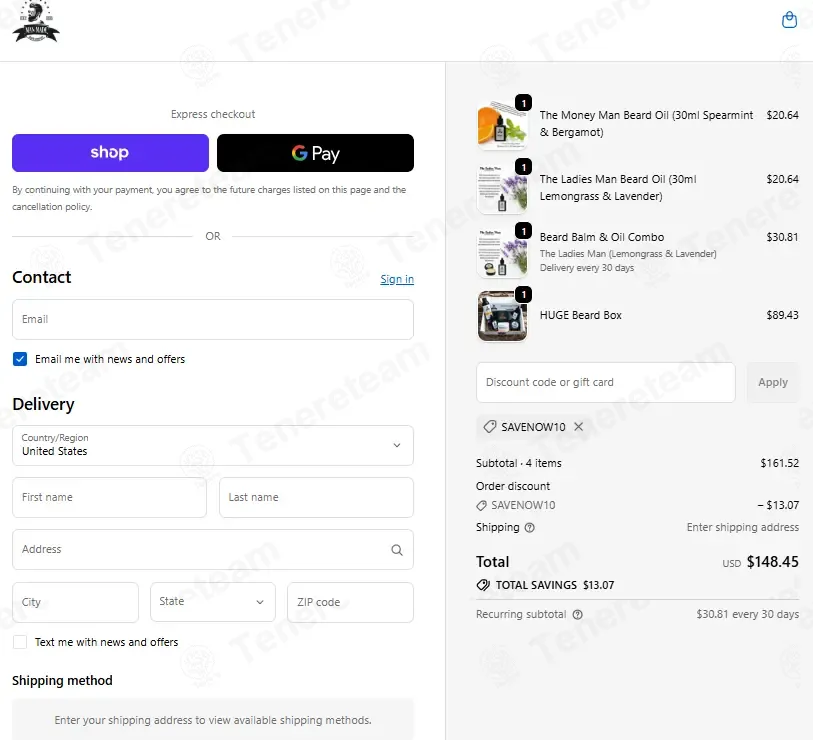813x740 pixels.
Task: Select the HUGE Beard Box thumbnail
Action: [502, 316]
